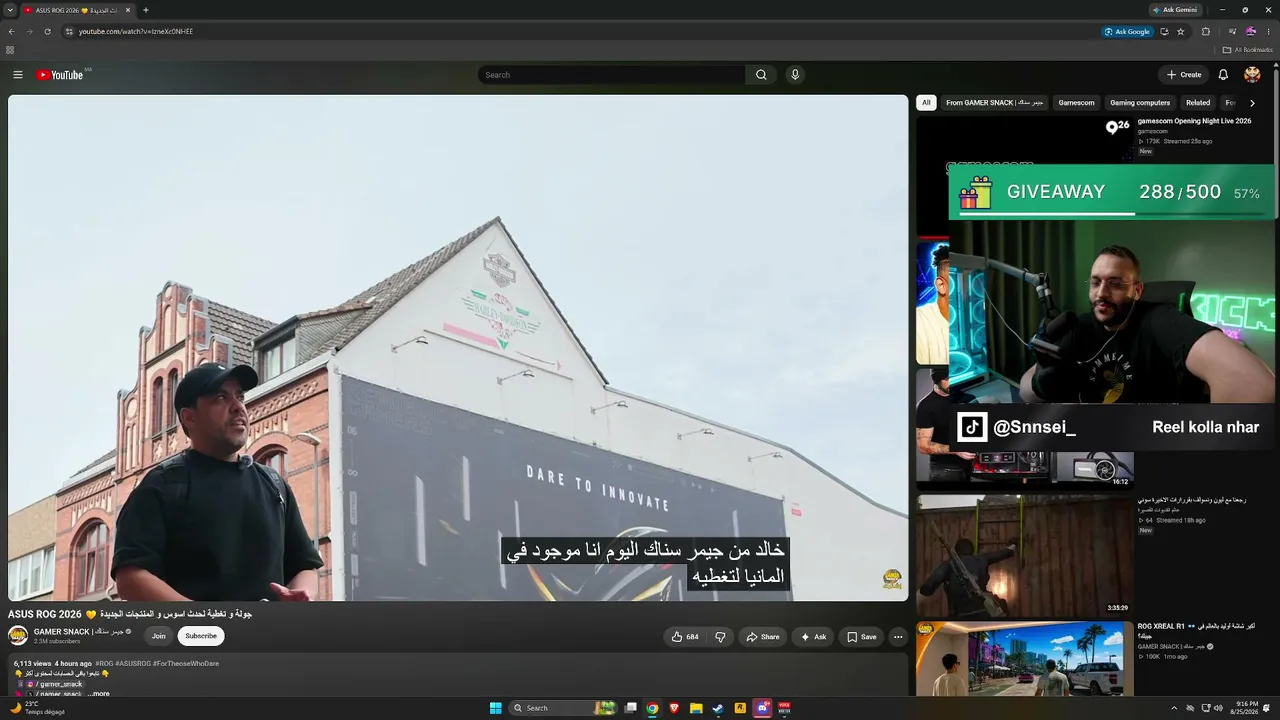
Task: Like the video with thumbs up
Action: coord(685,637)
